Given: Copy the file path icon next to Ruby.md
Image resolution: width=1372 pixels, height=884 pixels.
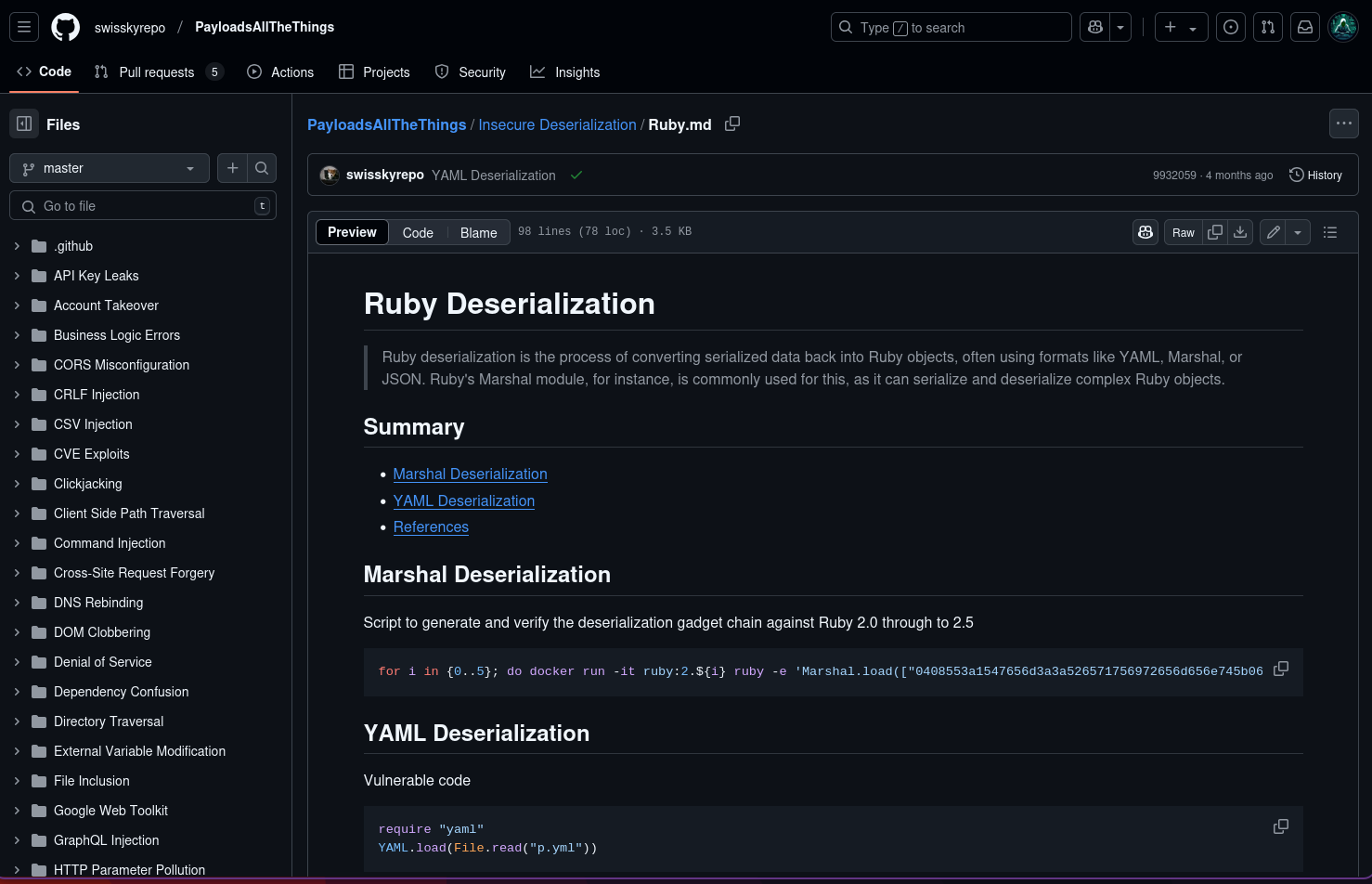Looking at the screenshot, I should point(732,123).
